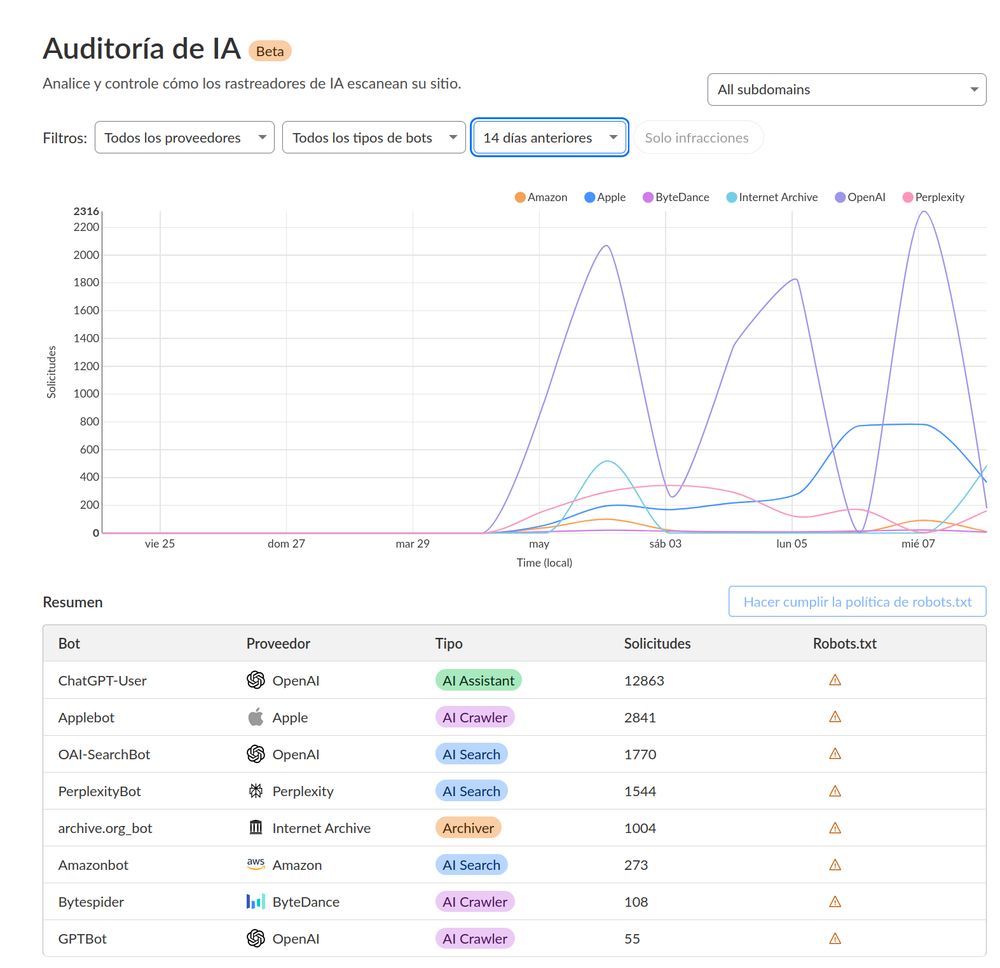Image resolution: width=1000 pixels, height=968 pixels.
Task: Toggle Apple series in chart legend
Action: pyautogui.click(x=605, y=197)
